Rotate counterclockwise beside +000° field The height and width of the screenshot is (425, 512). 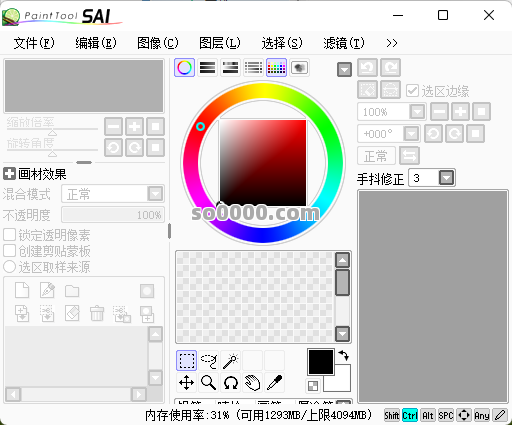[433, 134]
